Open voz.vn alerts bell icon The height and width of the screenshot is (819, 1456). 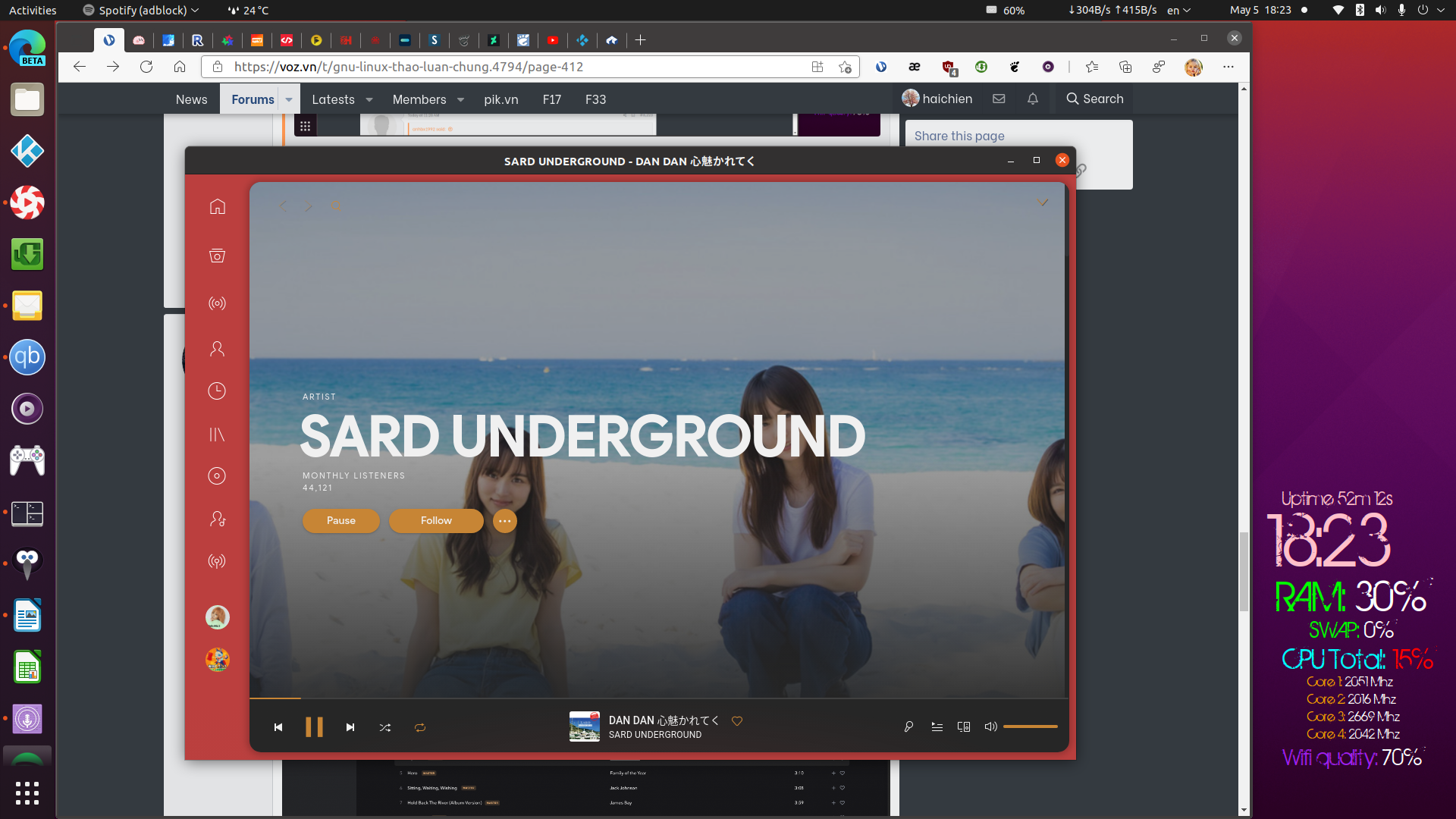(1033, 99)
